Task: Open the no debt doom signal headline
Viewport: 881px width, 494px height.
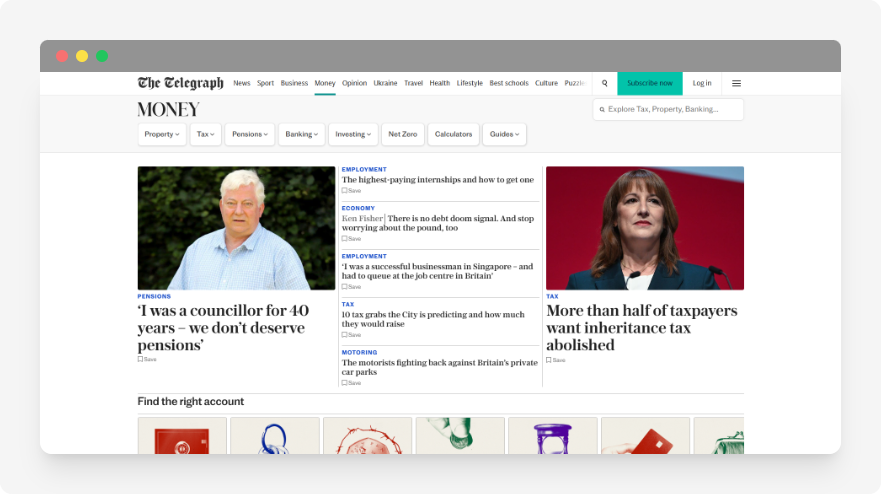Action: pos(438,223)
